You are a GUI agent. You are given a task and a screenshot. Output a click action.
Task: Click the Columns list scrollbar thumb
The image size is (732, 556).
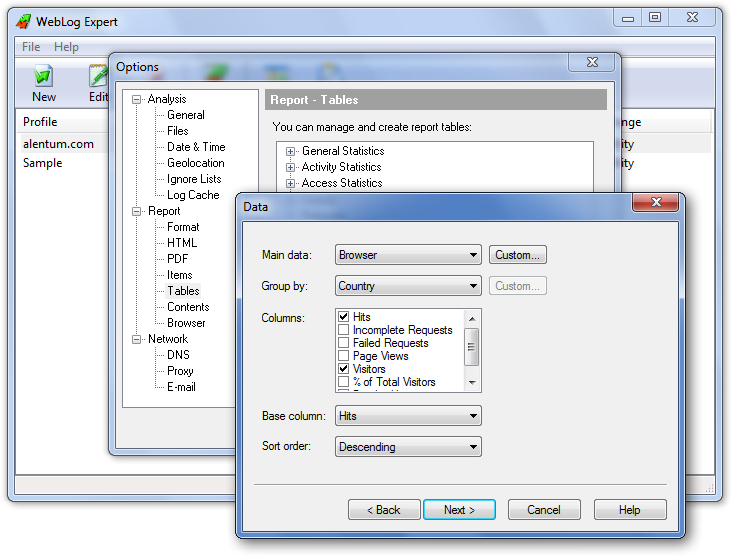(x=472, y=347)
